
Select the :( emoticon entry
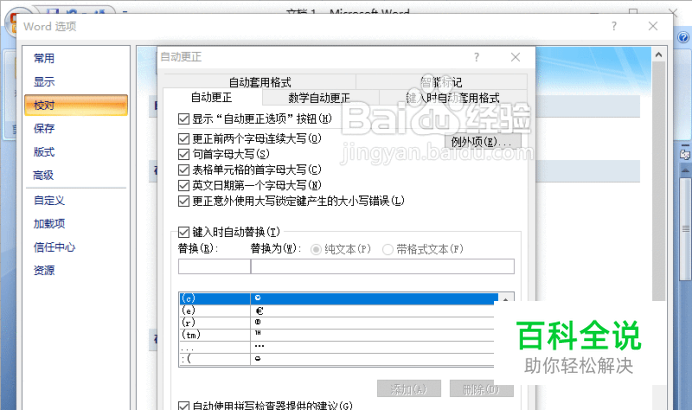click(338, 358)
